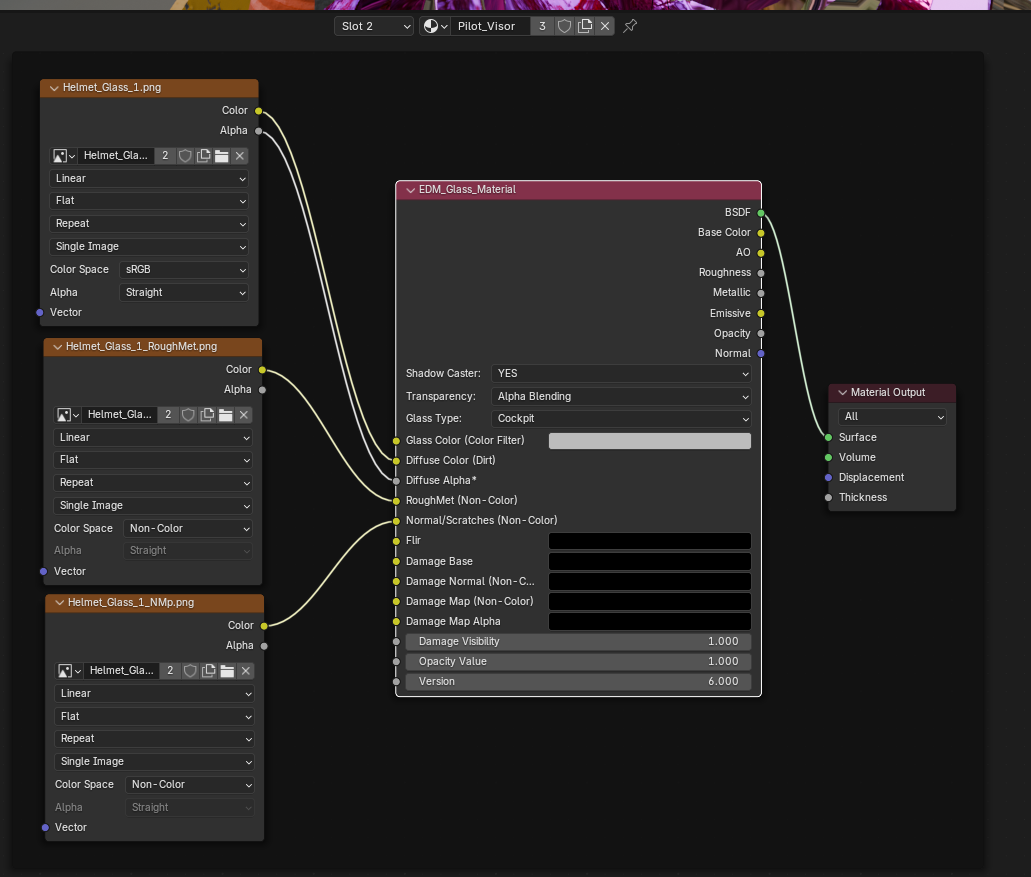The height and width of the screenshot is (877, 1031).
Task: Click the BSDF output socket on EDM_Glass_Material
Action: pos(761,213)
